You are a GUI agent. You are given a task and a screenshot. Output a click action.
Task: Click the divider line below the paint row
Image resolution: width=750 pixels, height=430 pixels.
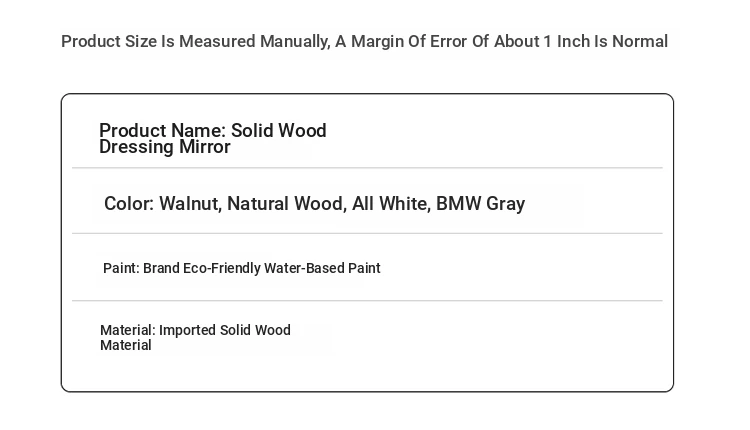[x=367, y=301]
